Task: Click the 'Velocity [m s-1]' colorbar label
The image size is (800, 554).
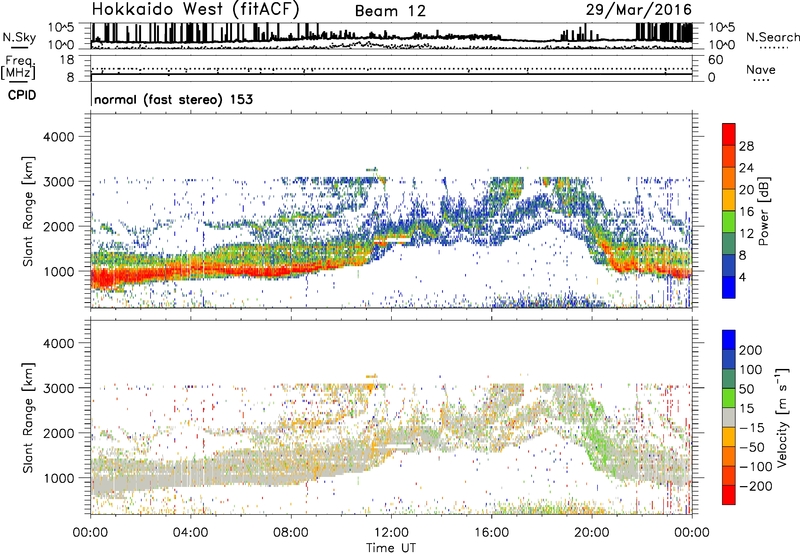Action: [x=782, y=418]
